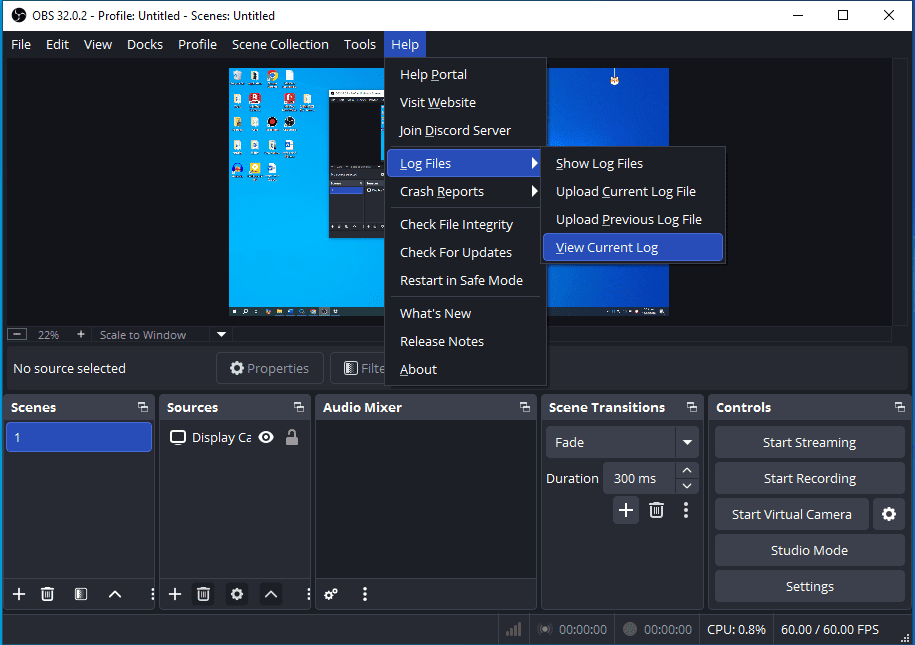915x645 pixels.
Task: Delete scene 1 using the trash icon
Action: click(47, 594)
